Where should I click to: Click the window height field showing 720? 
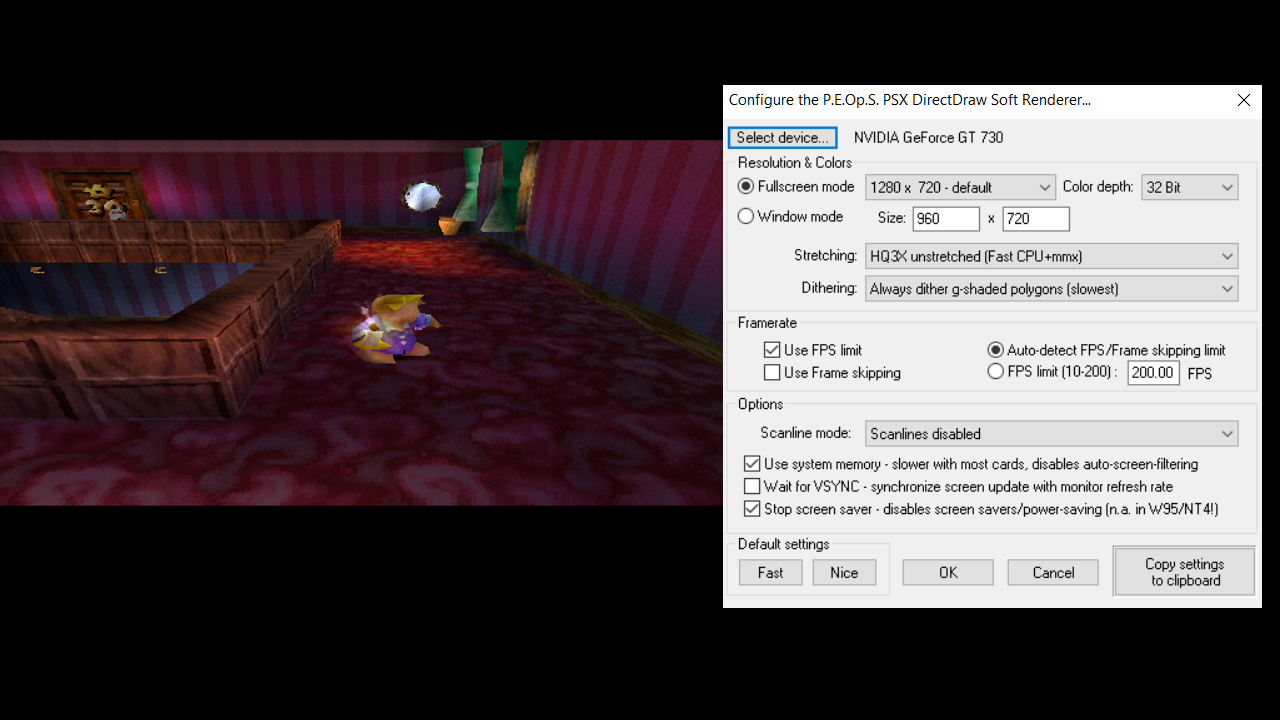(x=1036, y=219)
